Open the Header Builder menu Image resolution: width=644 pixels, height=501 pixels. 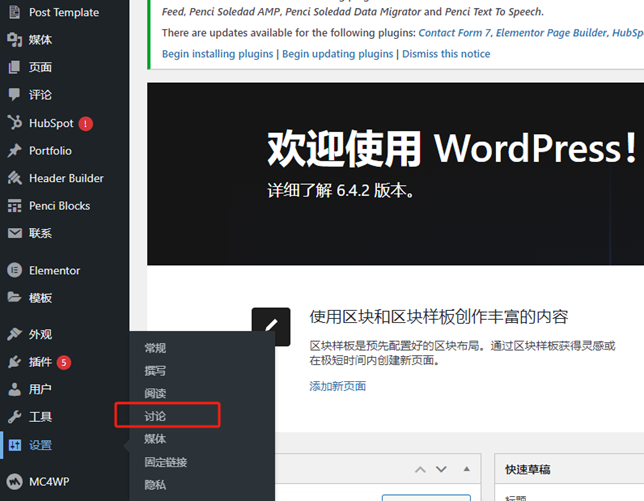click(x=64, y=178)
